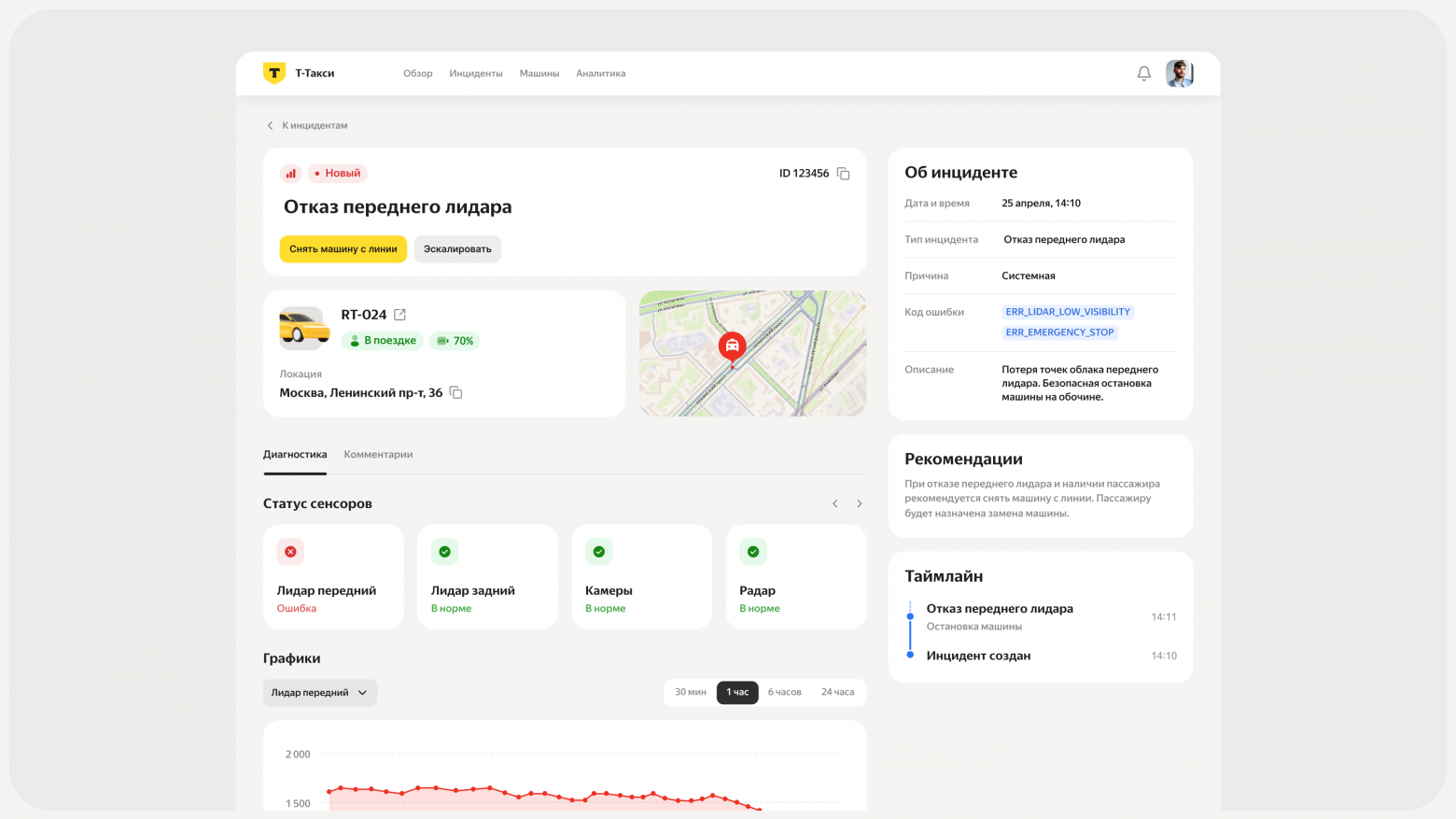Click ERR_LIDAR_LOW_VISIBILITY error code tag

1068,312
